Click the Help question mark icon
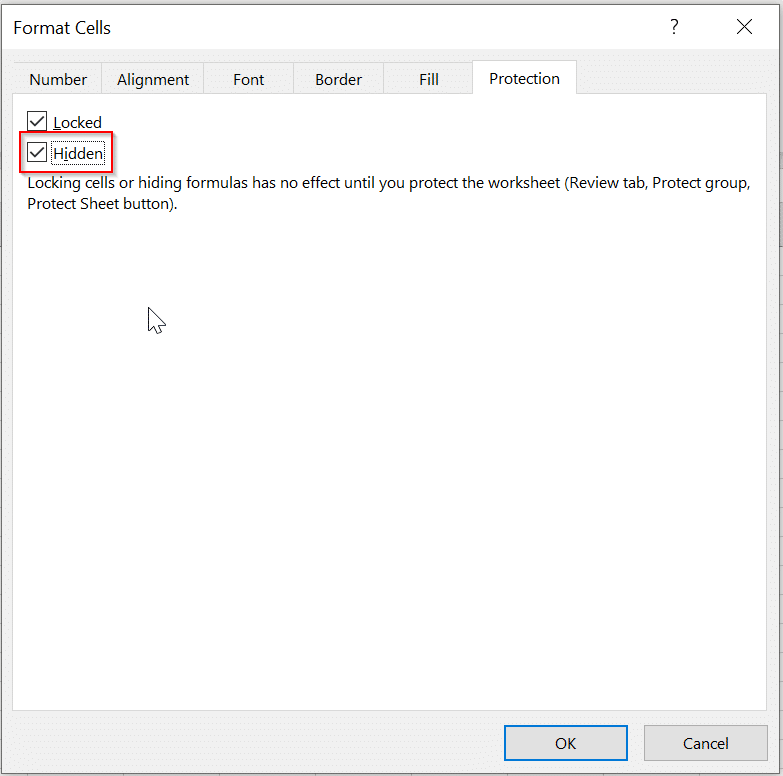 (674, 27)
